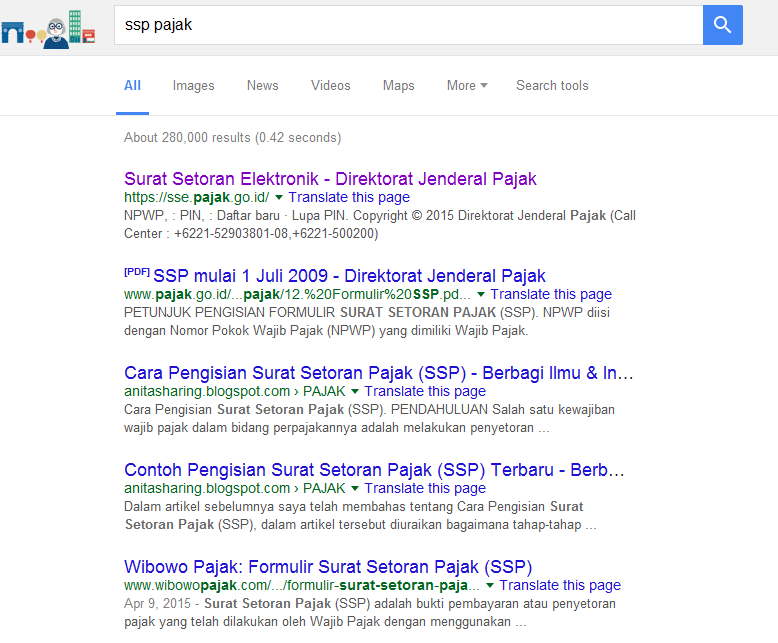Switch to the Maps tab
Image resolution: width=778 pixels, height=643 pixels.
(398, 85)
